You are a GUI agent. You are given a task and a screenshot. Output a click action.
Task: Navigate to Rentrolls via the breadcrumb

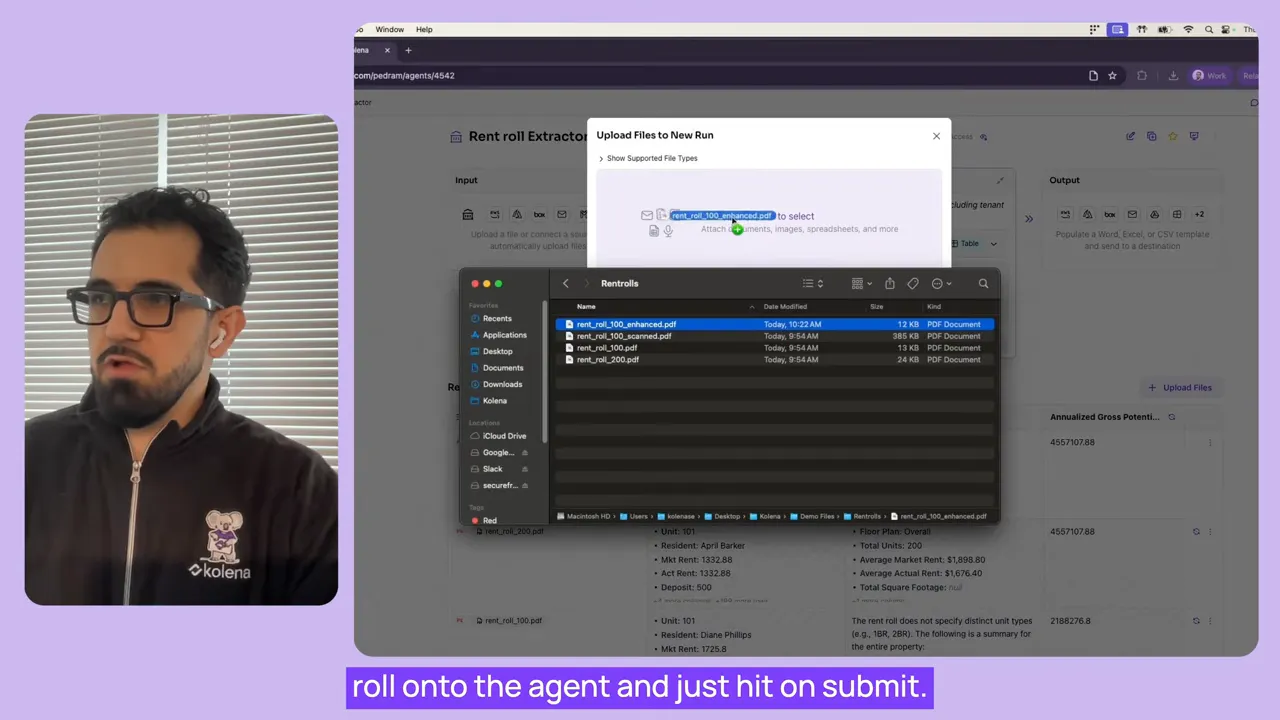(x=866, y=516)
